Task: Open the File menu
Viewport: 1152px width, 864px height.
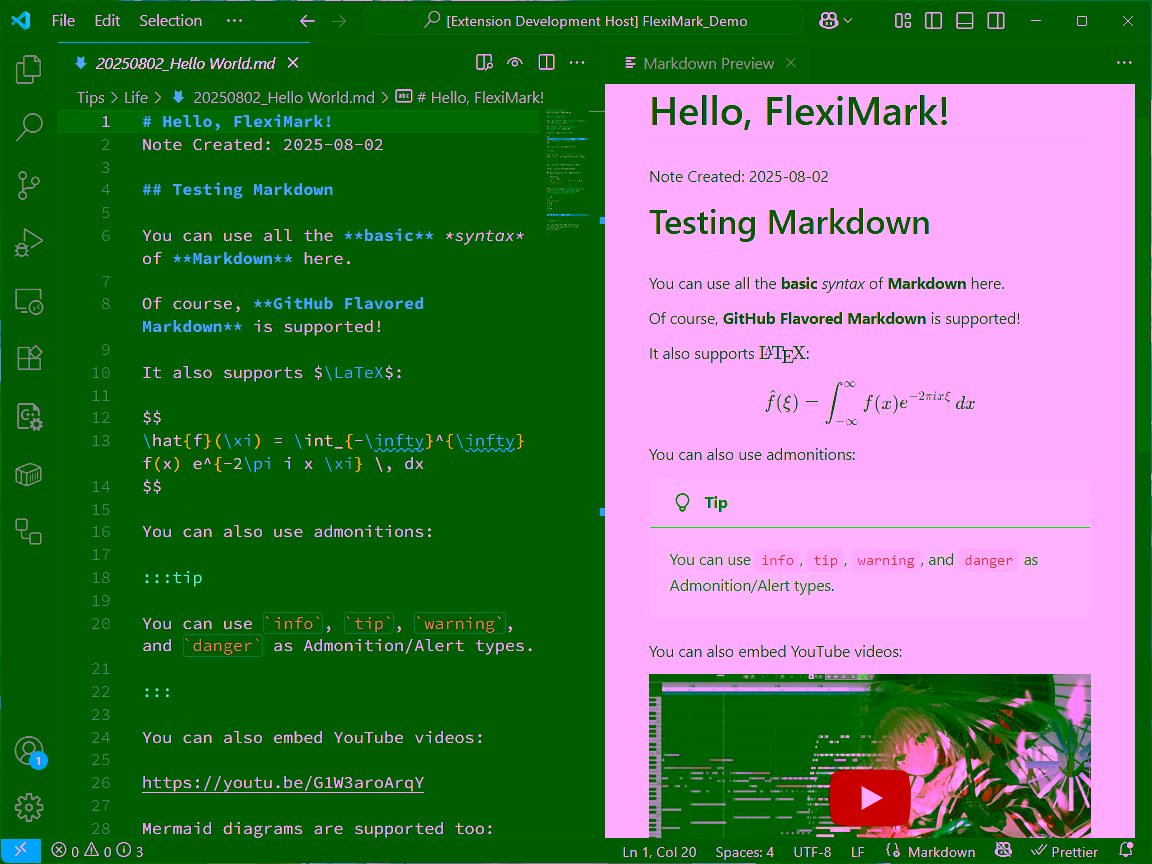Action: click(63, 21)
